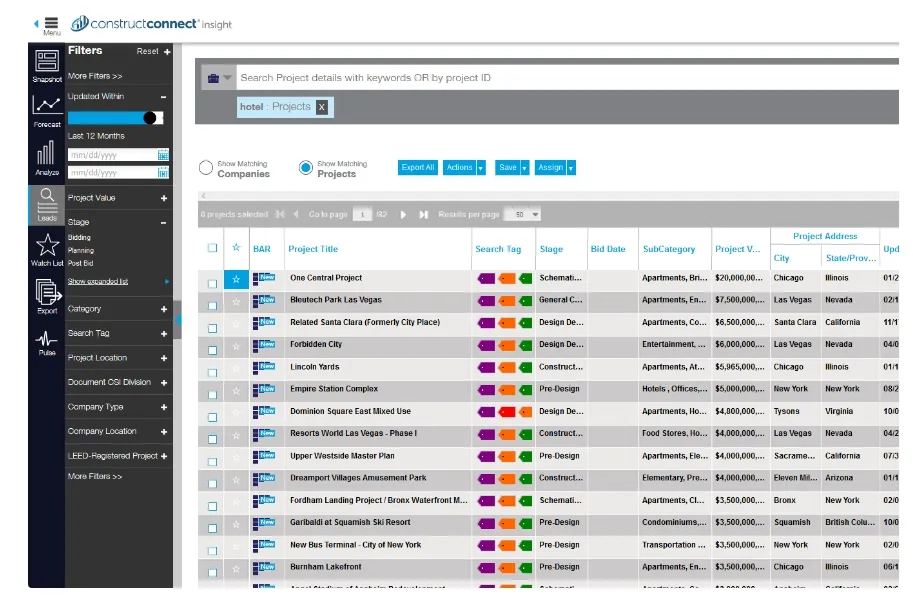Open More Filters link at top
This screenshot has width=913, height=598.
tap(95, 76)
